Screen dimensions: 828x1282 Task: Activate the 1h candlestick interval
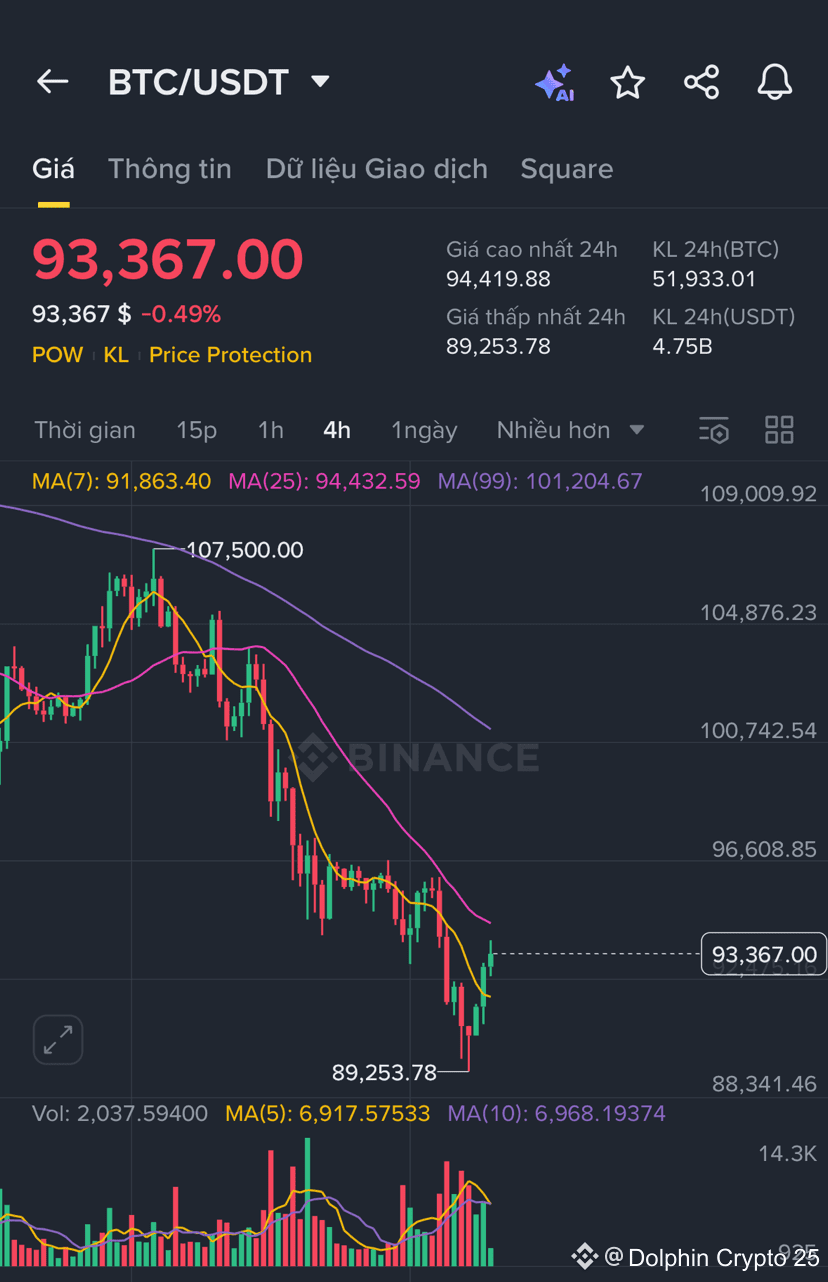tap(270, 429)
